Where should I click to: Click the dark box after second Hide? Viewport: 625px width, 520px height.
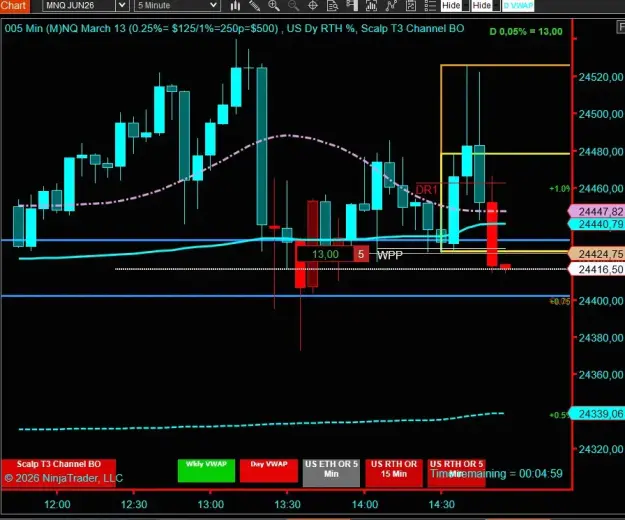point(496,6)
